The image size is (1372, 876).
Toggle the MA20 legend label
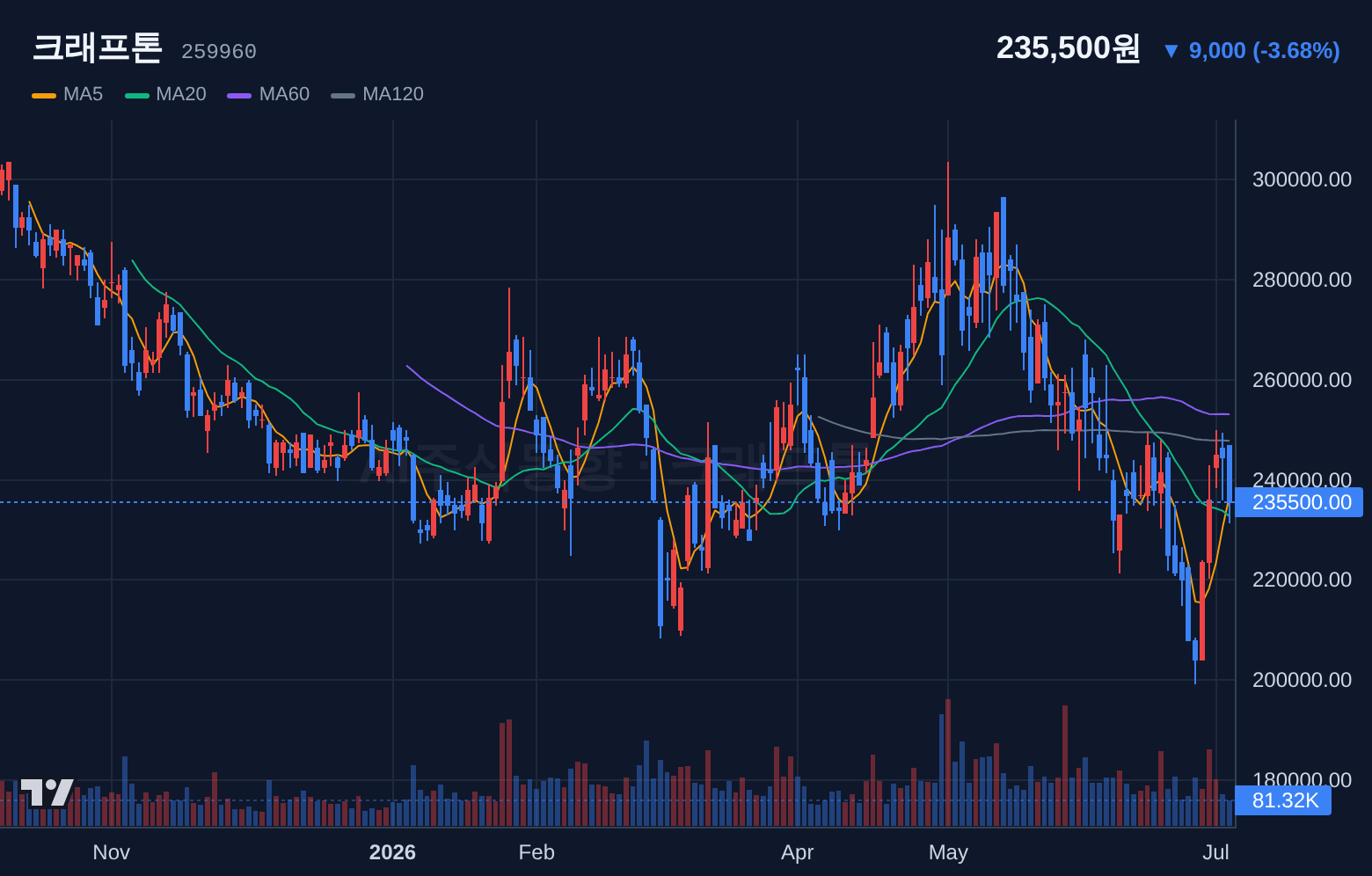tap(180, 94)
